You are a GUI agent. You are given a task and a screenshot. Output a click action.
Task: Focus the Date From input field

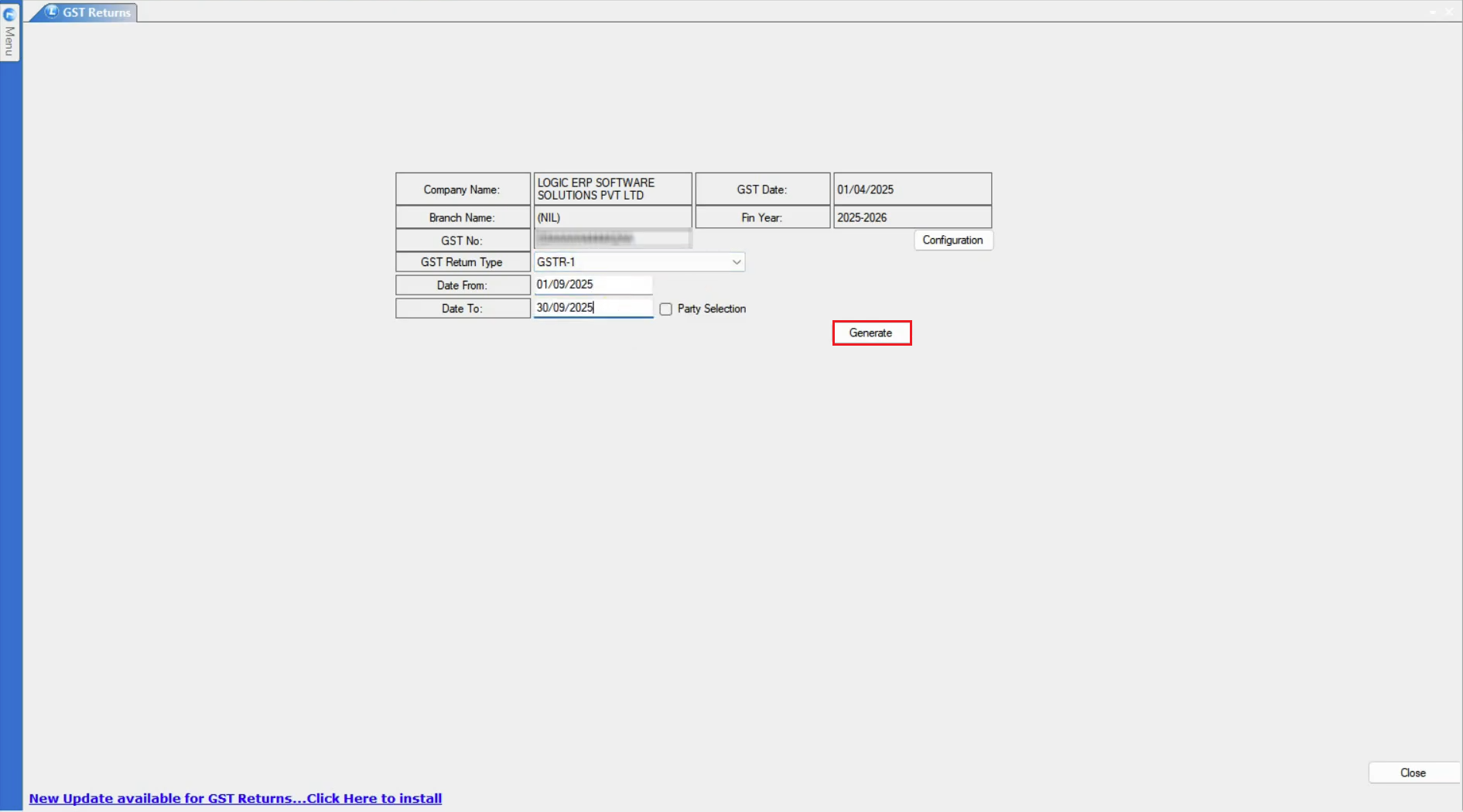(593, 285)
